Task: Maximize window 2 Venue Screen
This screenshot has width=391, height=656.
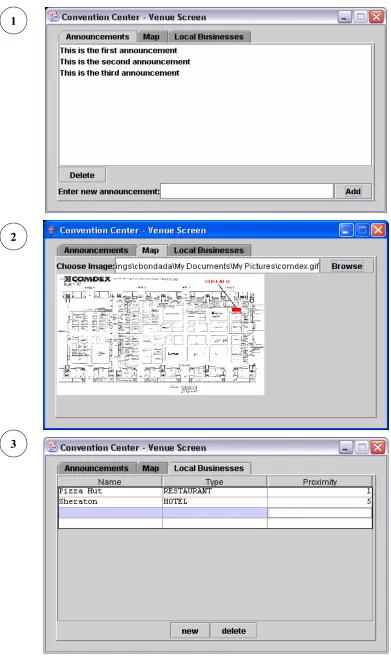Action: pos(362,231)
